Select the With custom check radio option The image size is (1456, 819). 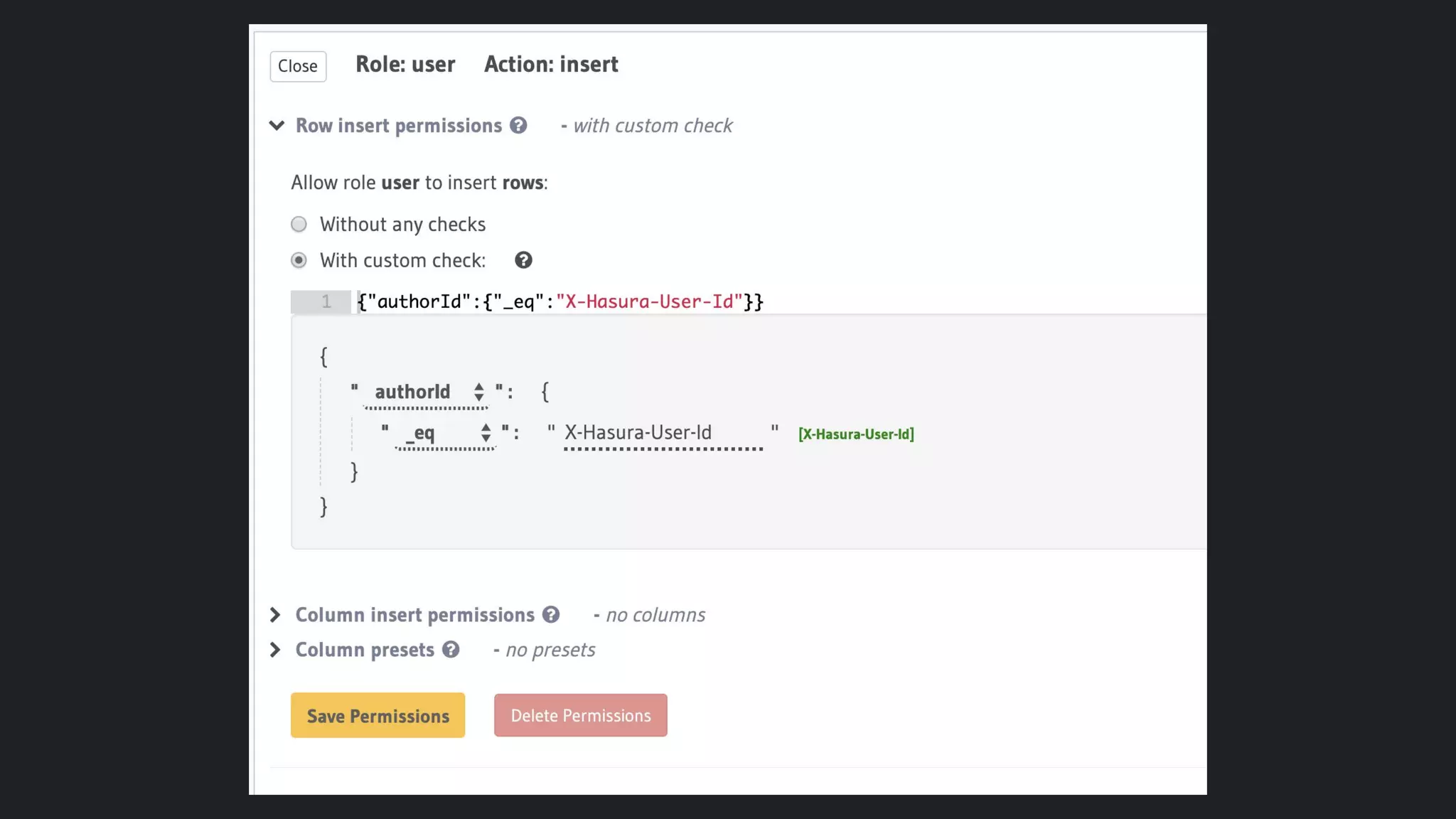tap(299, 260)
